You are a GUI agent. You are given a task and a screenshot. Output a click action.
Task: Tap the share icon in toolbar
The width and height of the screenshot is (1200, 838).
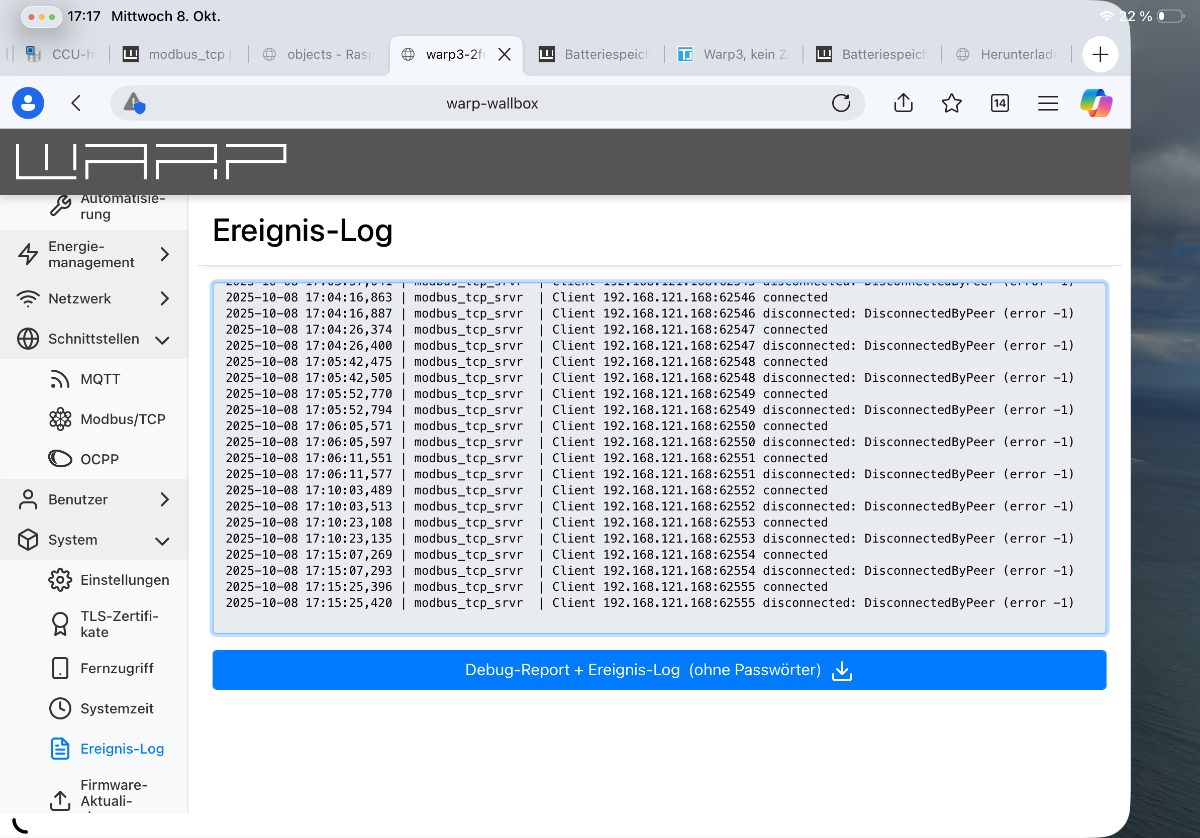[903, 103]
